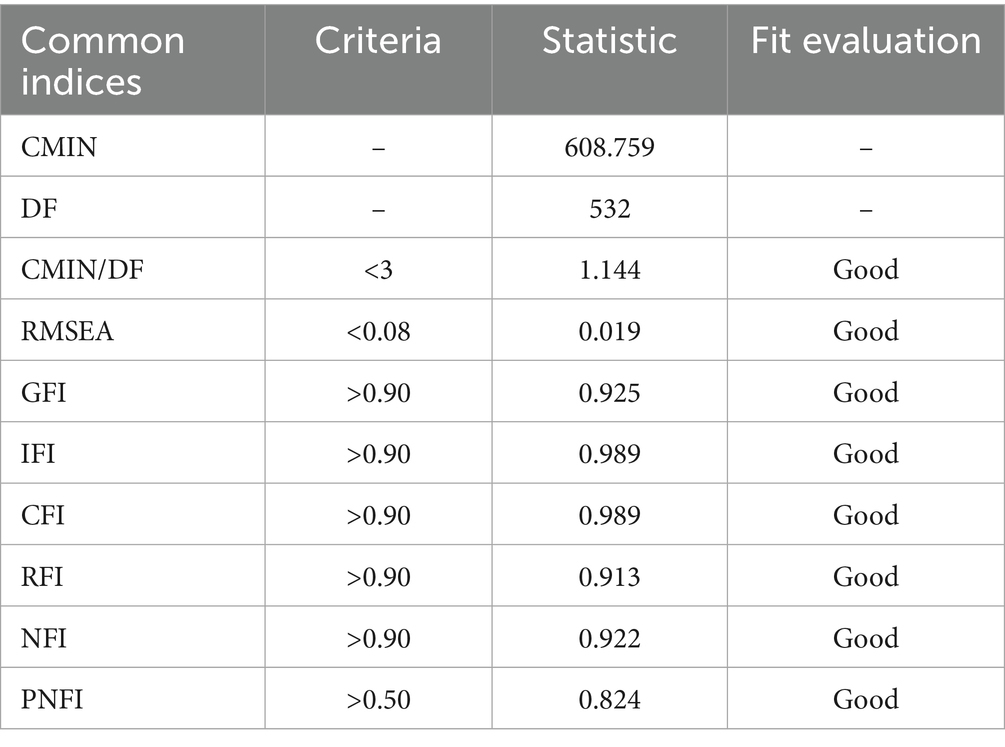Click the "Common indices" column header
The height and width of the screenshot is (747, 1005).
tap(103, 60)
